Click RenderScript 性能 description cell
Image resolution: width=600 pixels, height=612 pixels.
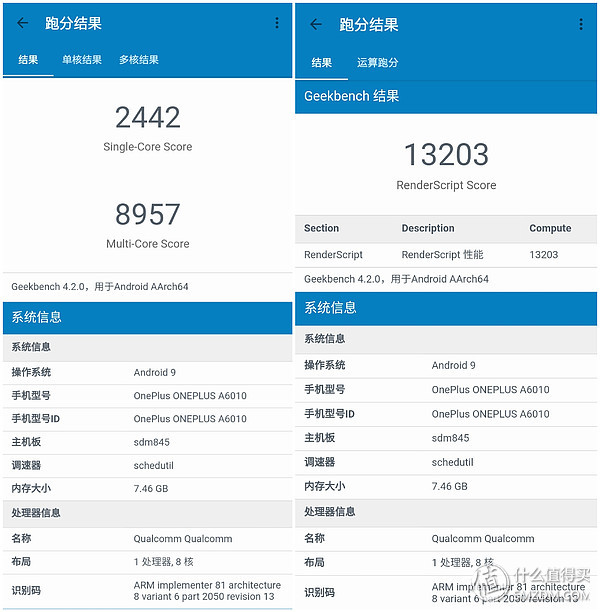[442, 254]
